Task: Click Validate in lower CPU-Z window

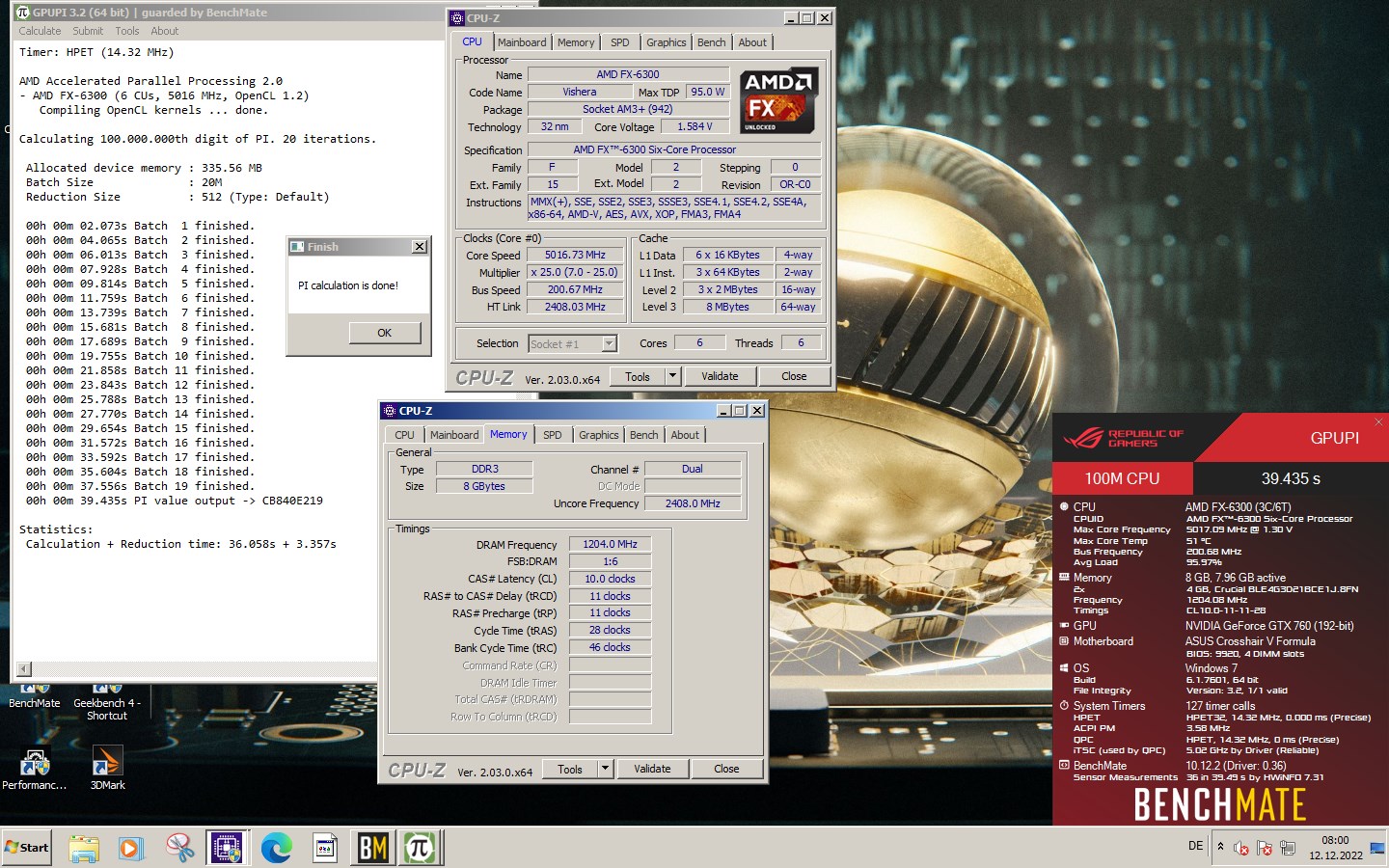Action: [652, 769]
